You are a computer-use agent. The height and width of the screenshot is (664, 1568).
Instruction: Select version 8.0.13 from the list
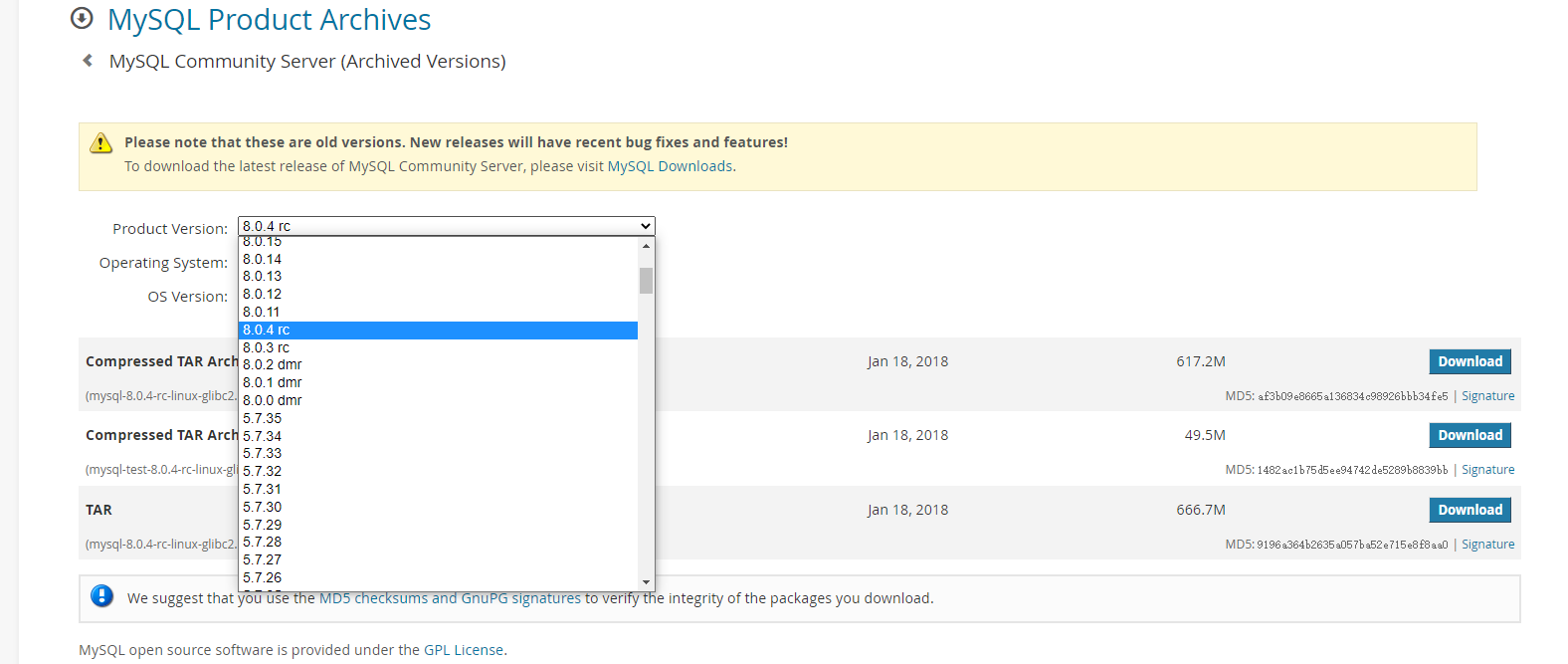438,277
